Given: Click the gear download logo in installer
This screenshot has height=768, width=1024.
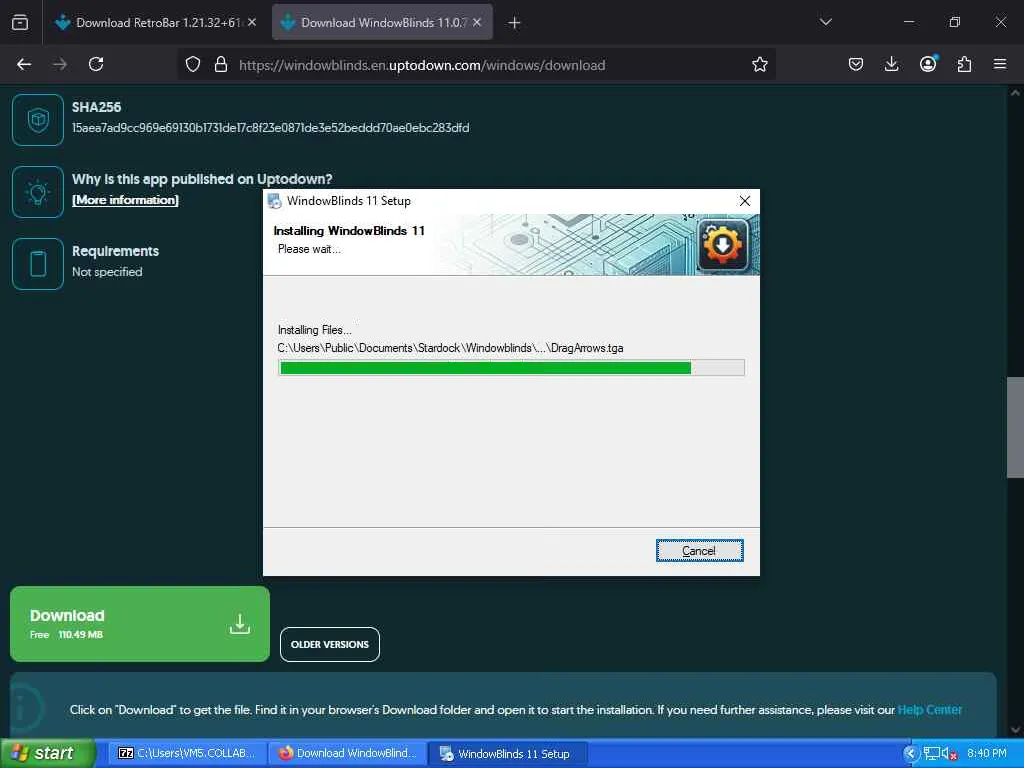Looking at the screenshot, I should pos(722,245).
